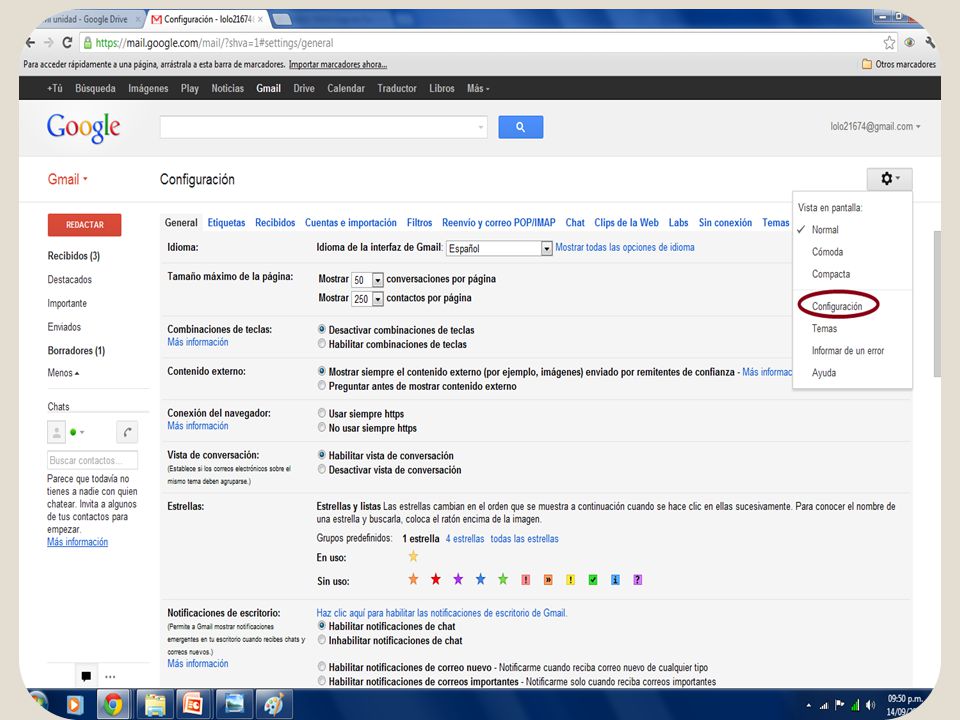Open Mostrar todas las opciones de idioma
Image resolution: width=960 pixels, height=720 pixels.
[624, 247]
